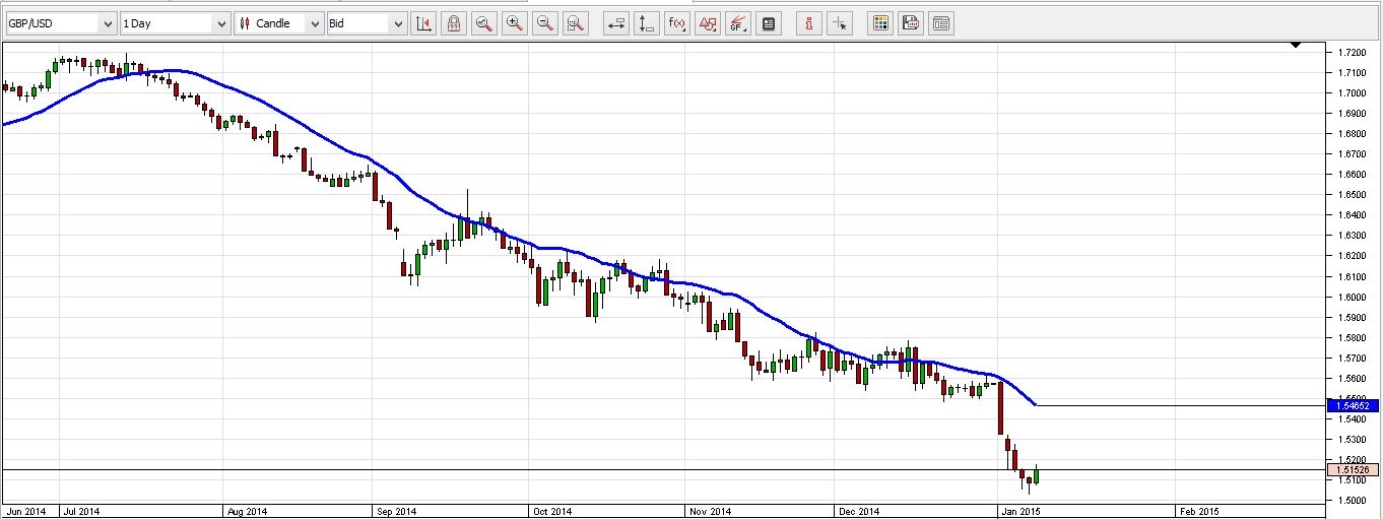Image resolution: width=1383 pixels, height=519 pixels.
Task: Zoom in with the plus magnifier icon
Action: tap(515, 23)
